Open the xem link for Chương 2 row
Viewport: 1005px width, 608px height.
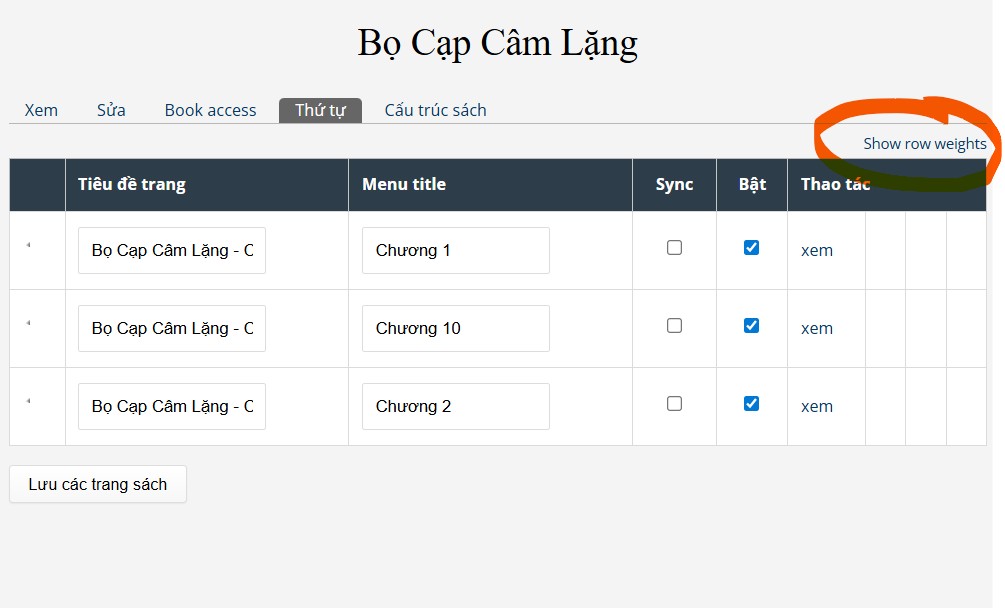[x=817, y=407]
